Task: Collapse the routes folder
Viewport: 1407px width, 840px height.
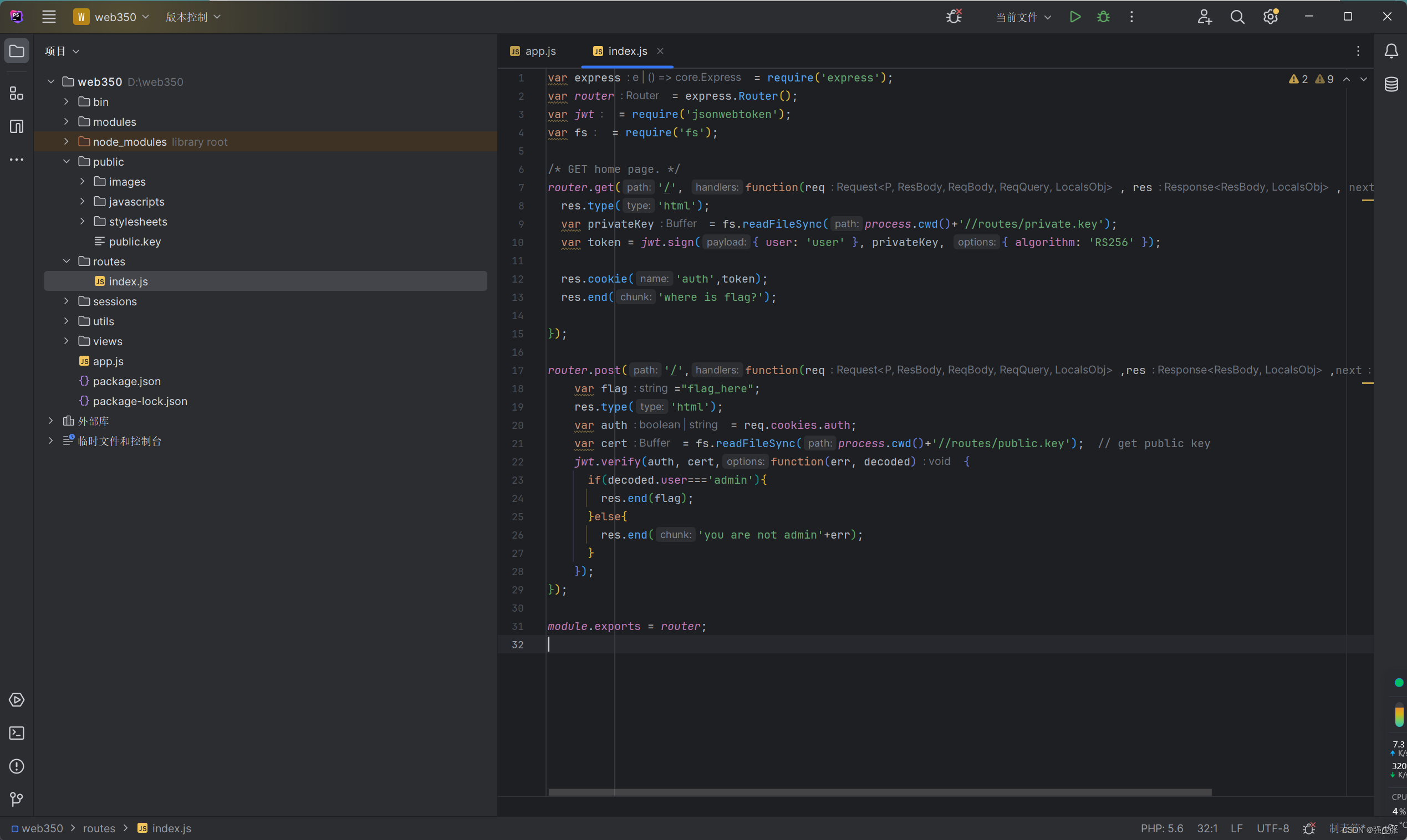Action: (x=66, y=261)
